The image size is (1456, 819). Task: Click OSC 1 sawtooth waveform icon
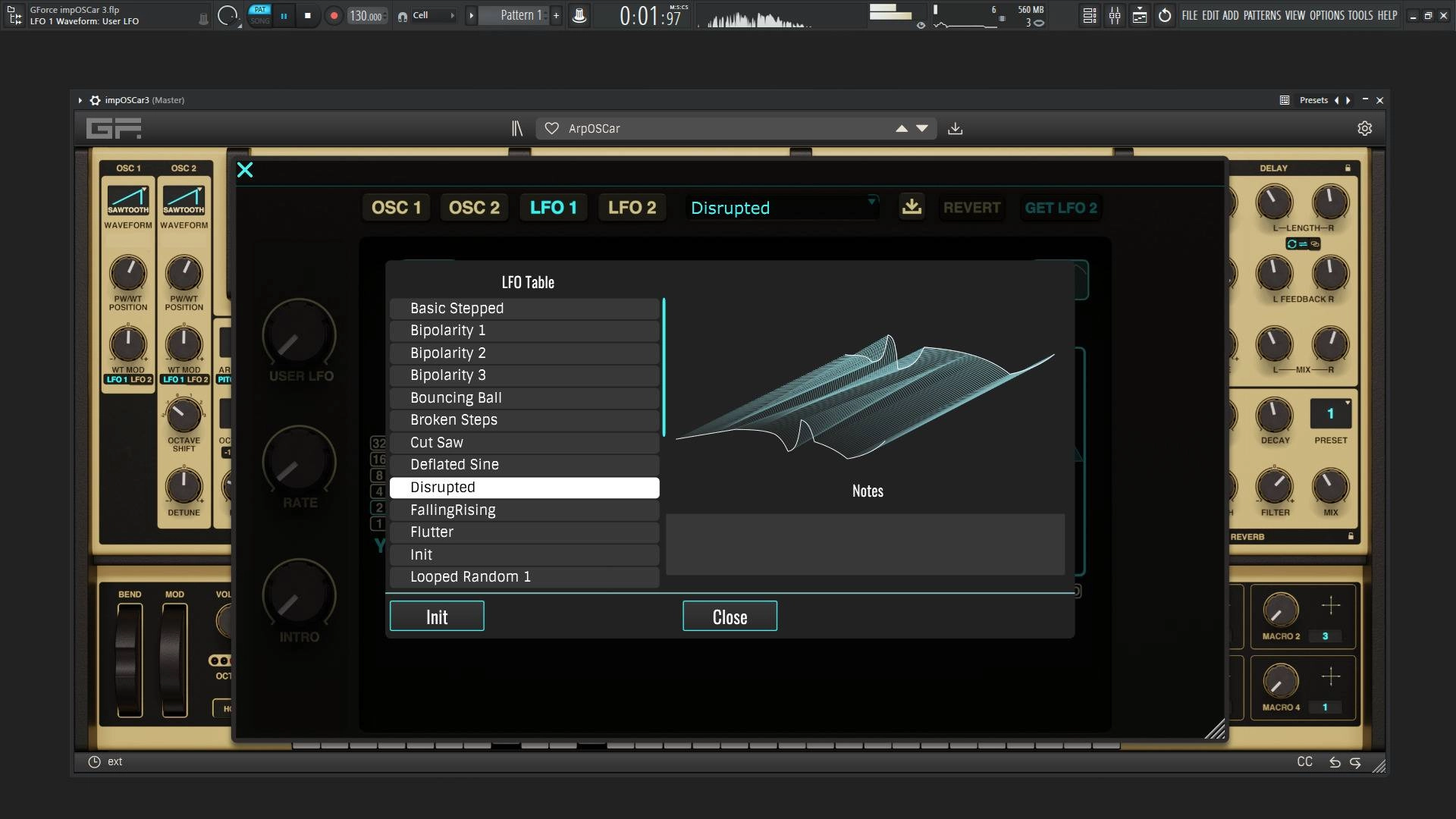[128, 200]
